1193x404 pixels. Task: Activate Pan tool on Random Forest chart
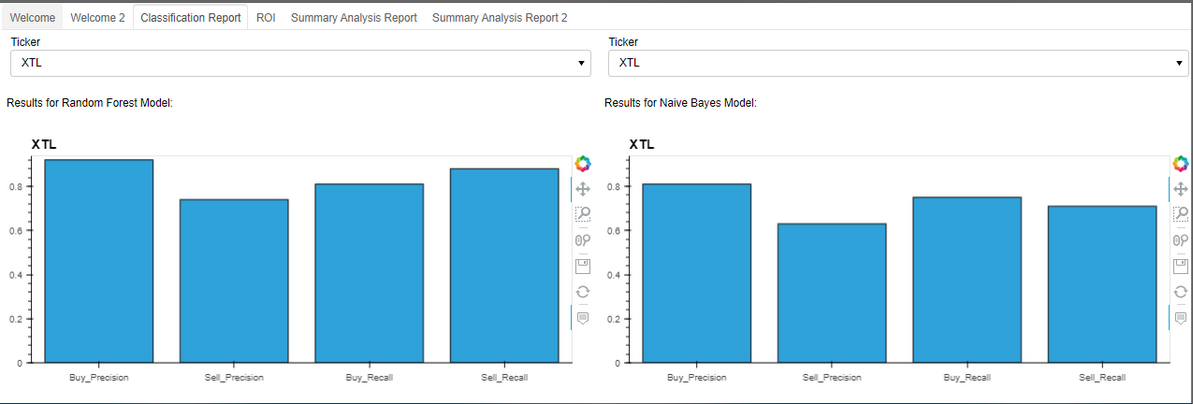pyautogui.click(x=583, y=189)
